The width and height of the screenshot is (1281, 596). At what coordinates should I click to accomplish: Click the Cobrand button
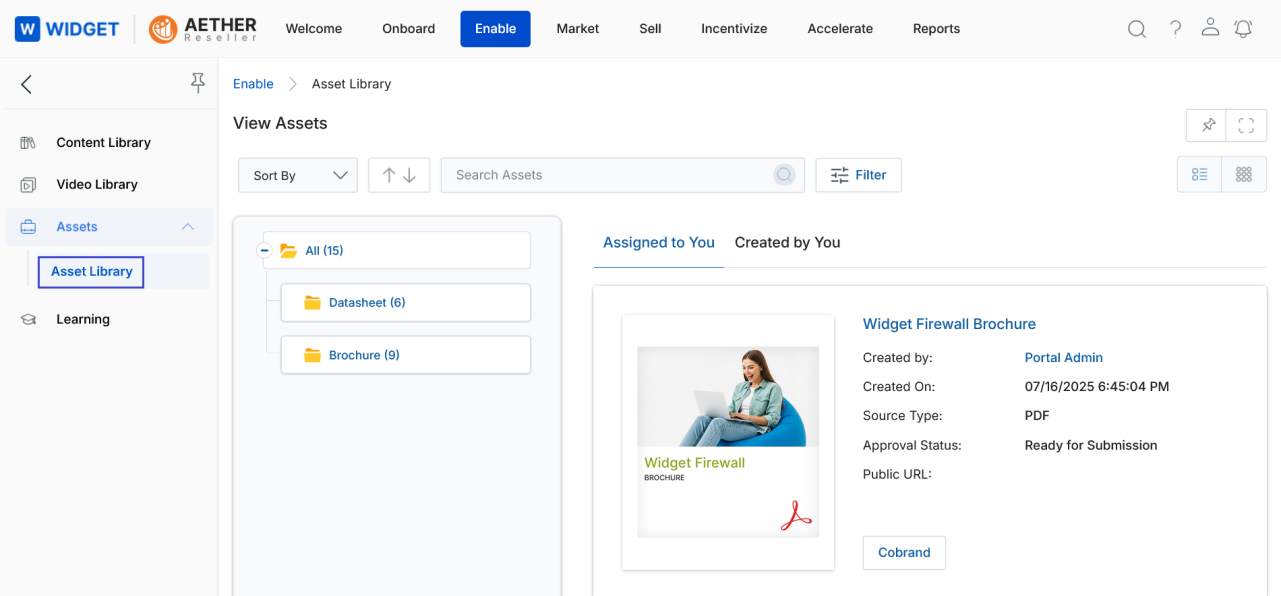(x=904, y=553)
